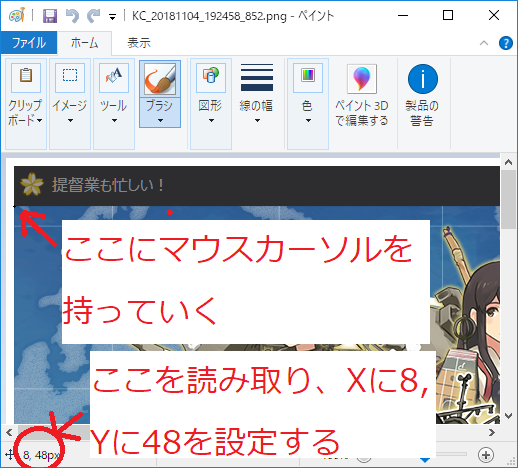The height and width of the screenshot is (468, 518).
Task: Click the クリップボード paste icon
Action: [x=26, y=78]
